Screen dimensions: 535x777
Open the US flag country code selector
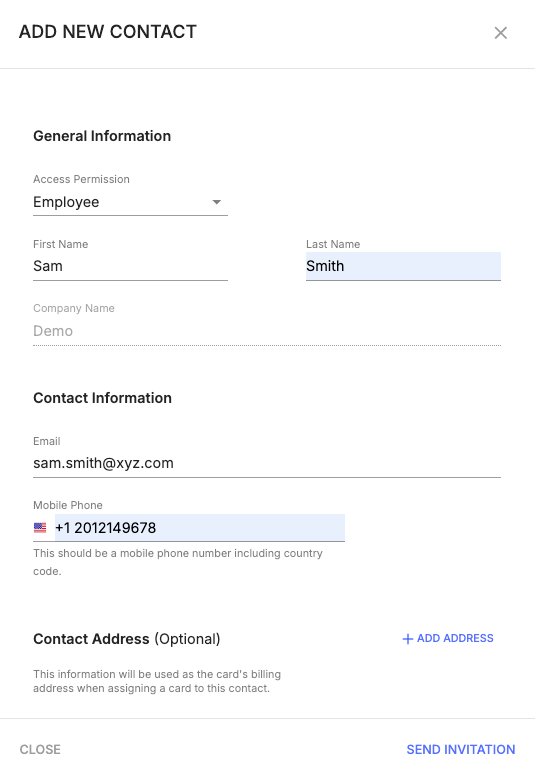[40, 528]
